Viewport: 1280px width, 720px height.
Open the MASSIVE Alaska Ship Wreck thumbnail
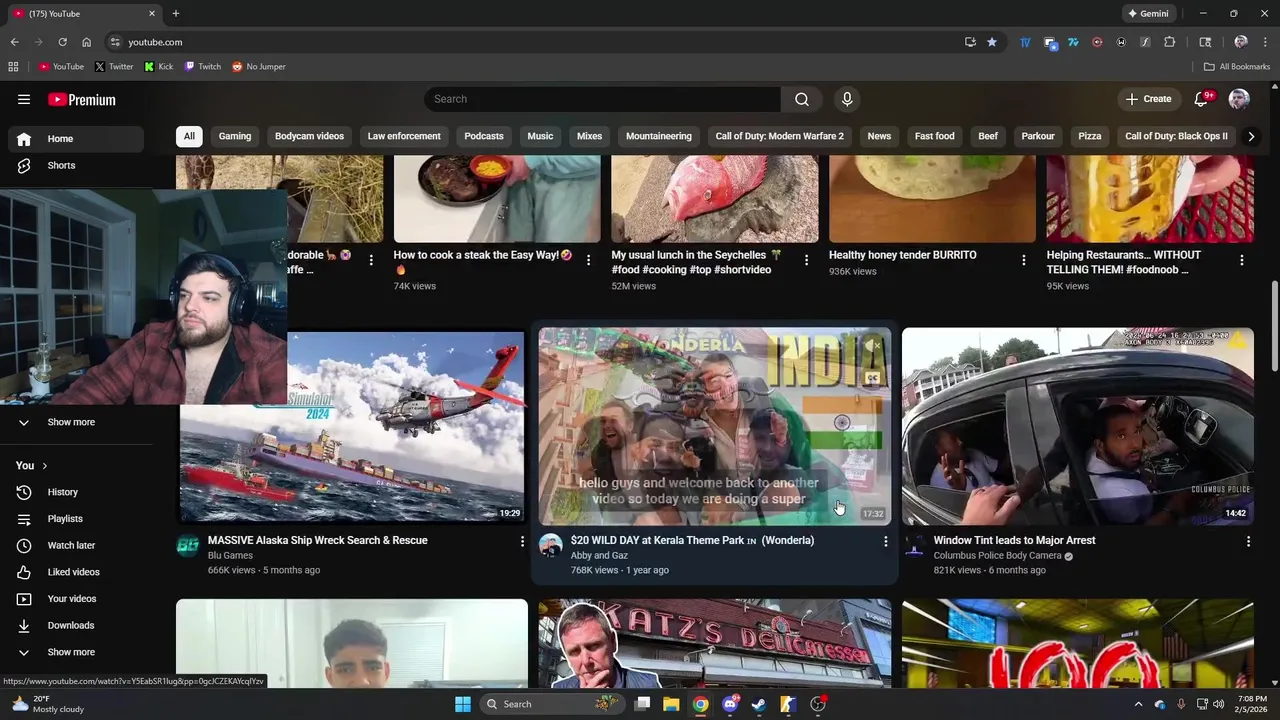click(352, 427)
